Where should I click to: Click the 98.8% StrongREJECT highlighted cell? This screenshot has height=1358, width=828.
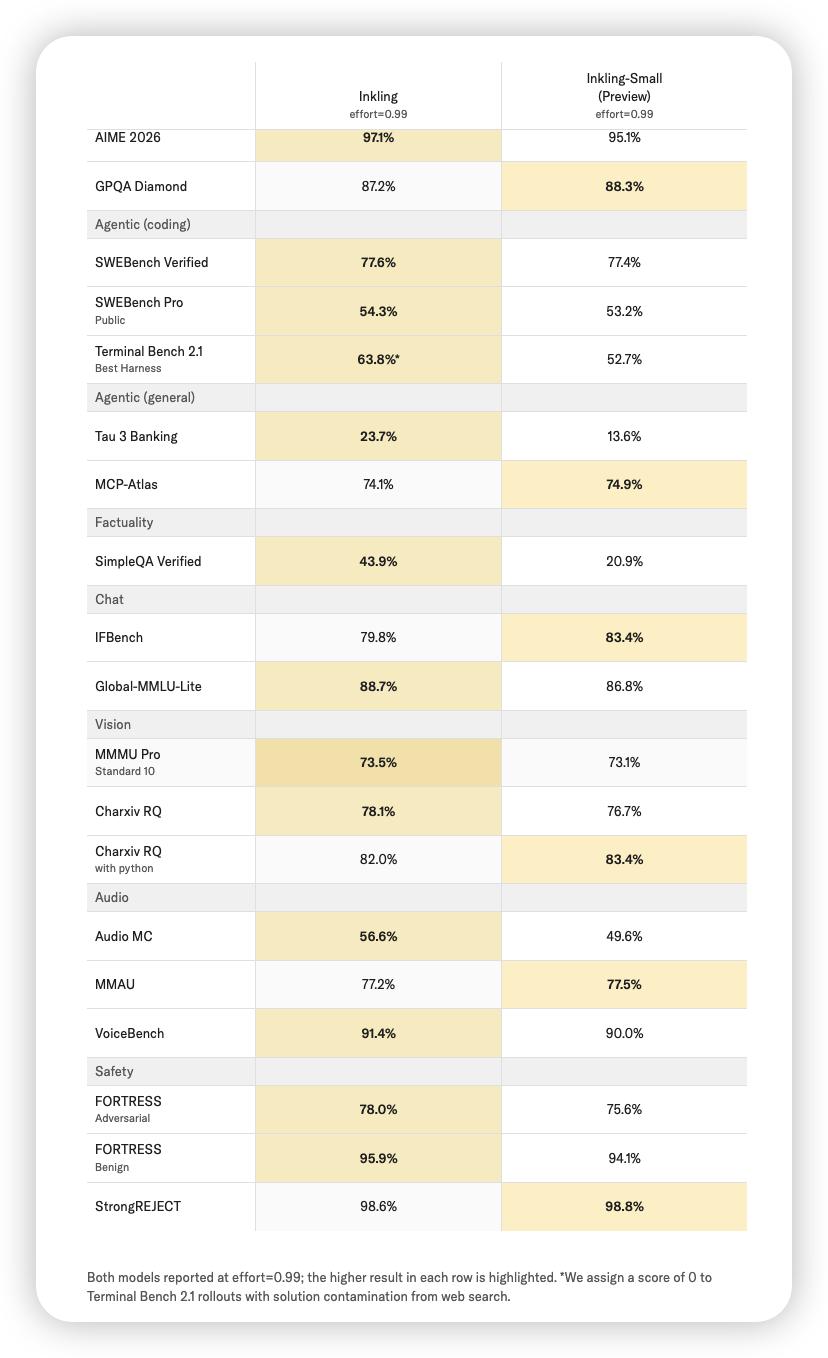624,1206
